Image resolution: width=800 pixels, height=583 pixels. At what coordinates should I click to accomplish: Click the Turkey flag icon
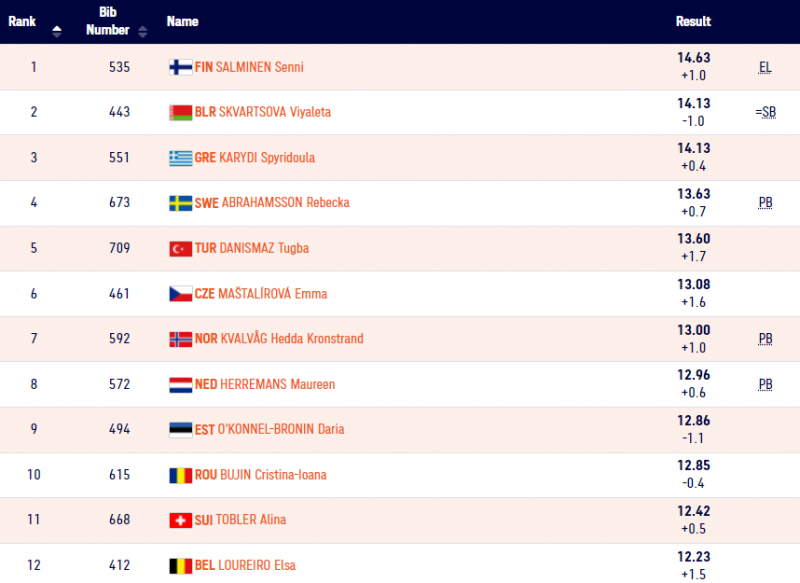[180, 248]
